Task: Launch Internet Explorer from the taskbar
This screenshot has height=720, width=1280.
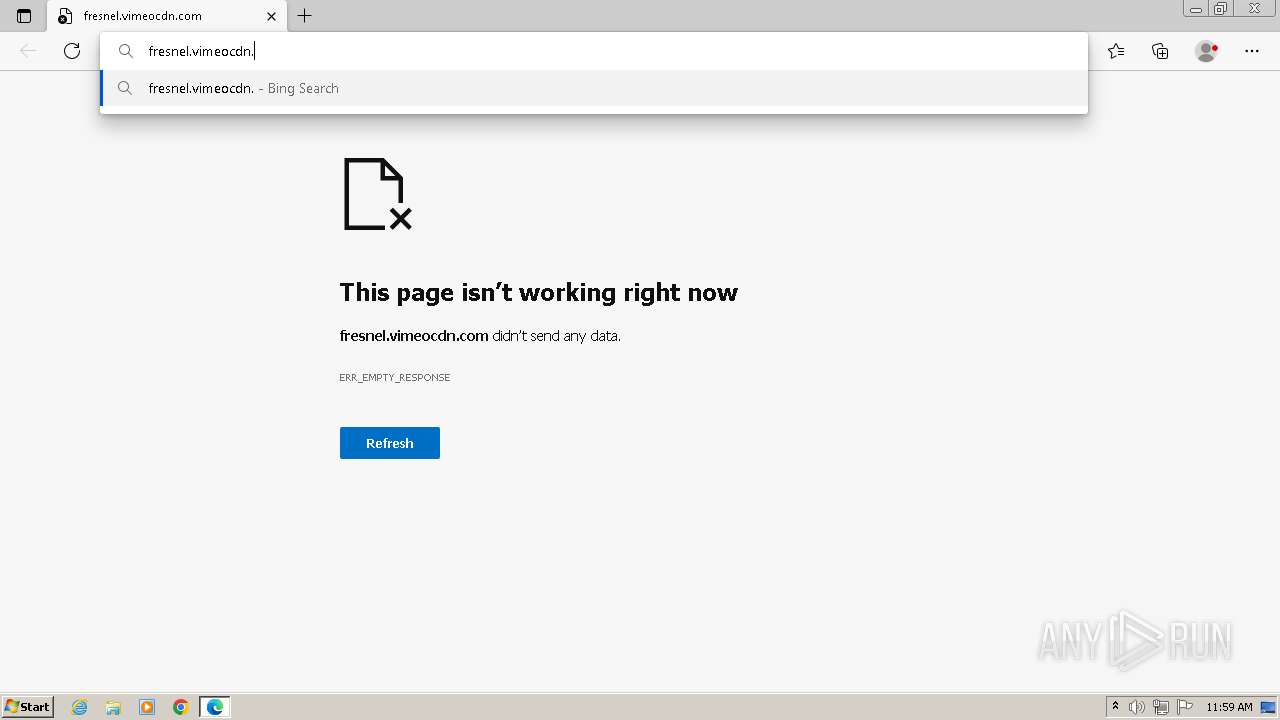Action: tap(80, 707)
